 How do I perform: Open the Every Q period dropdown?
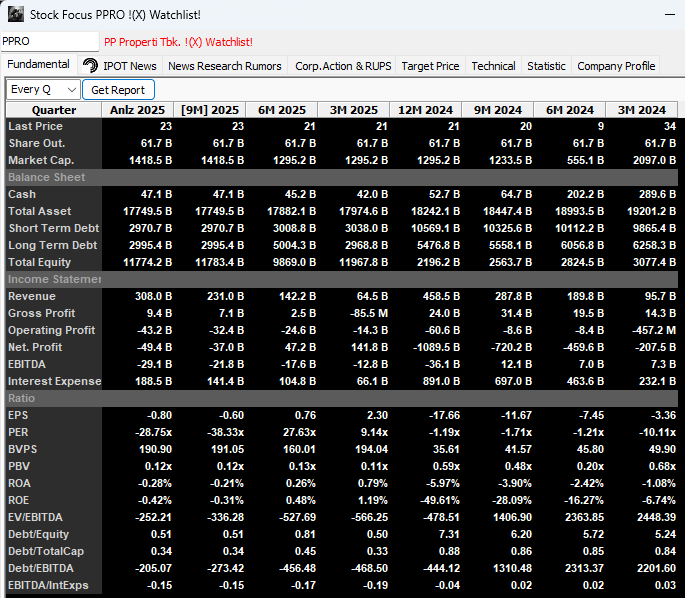click(42, 90)
